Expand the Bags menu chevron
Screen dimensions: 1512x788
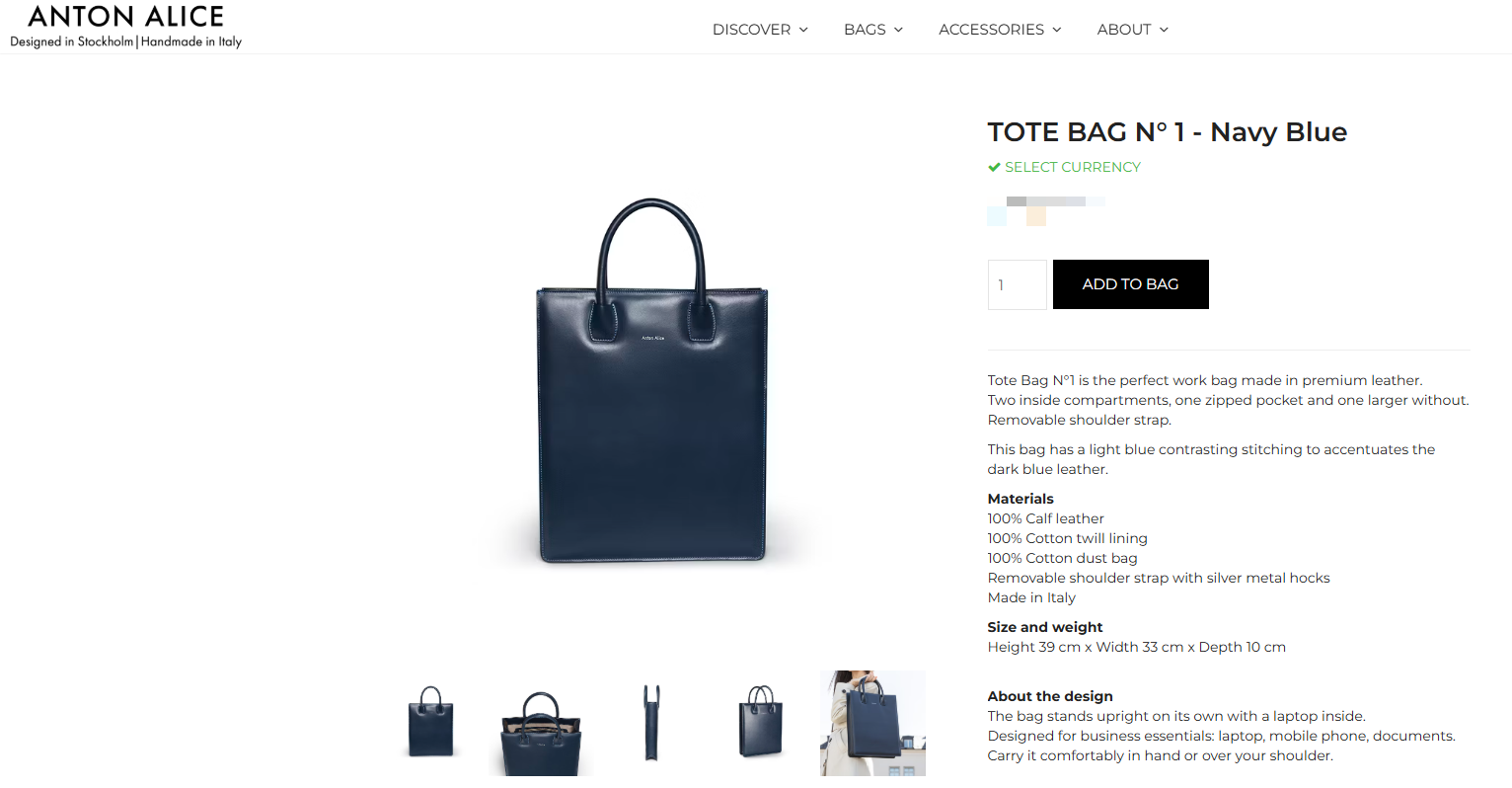coord(898,30)
